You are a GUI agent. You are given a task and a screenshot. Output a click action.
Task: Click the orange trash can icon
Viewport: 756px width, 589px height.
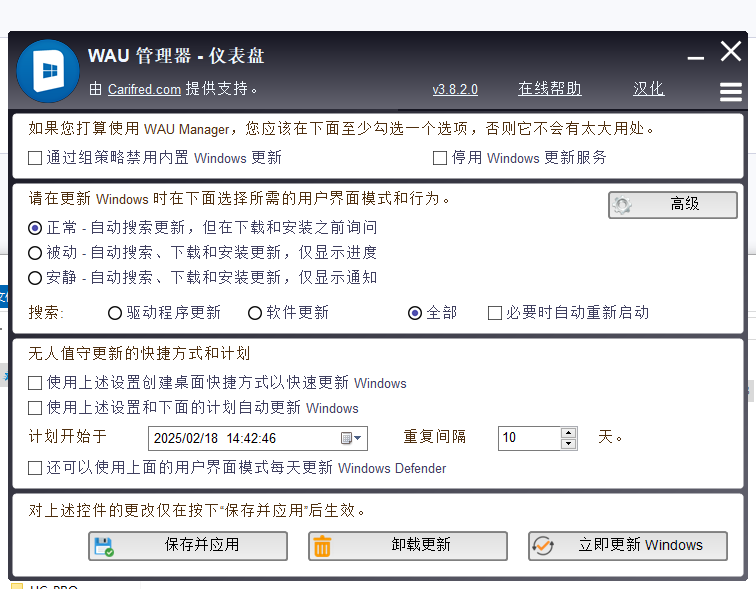click(322, 547)
